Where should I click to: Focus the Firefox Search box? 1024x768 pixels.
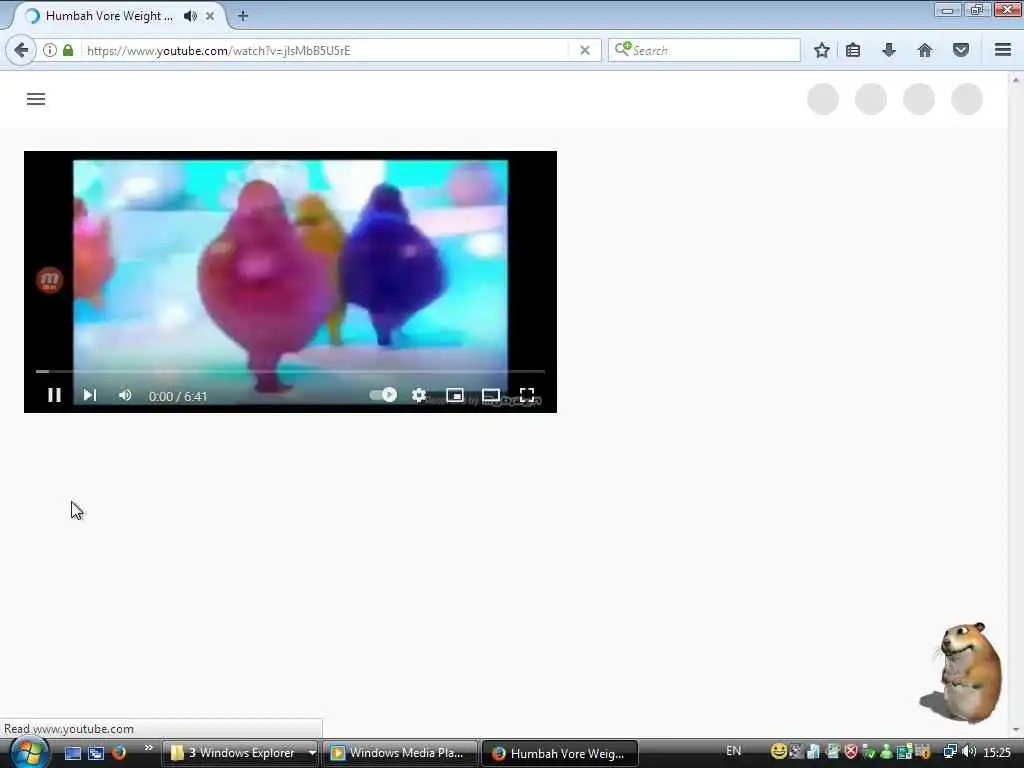tap(704, 50)
